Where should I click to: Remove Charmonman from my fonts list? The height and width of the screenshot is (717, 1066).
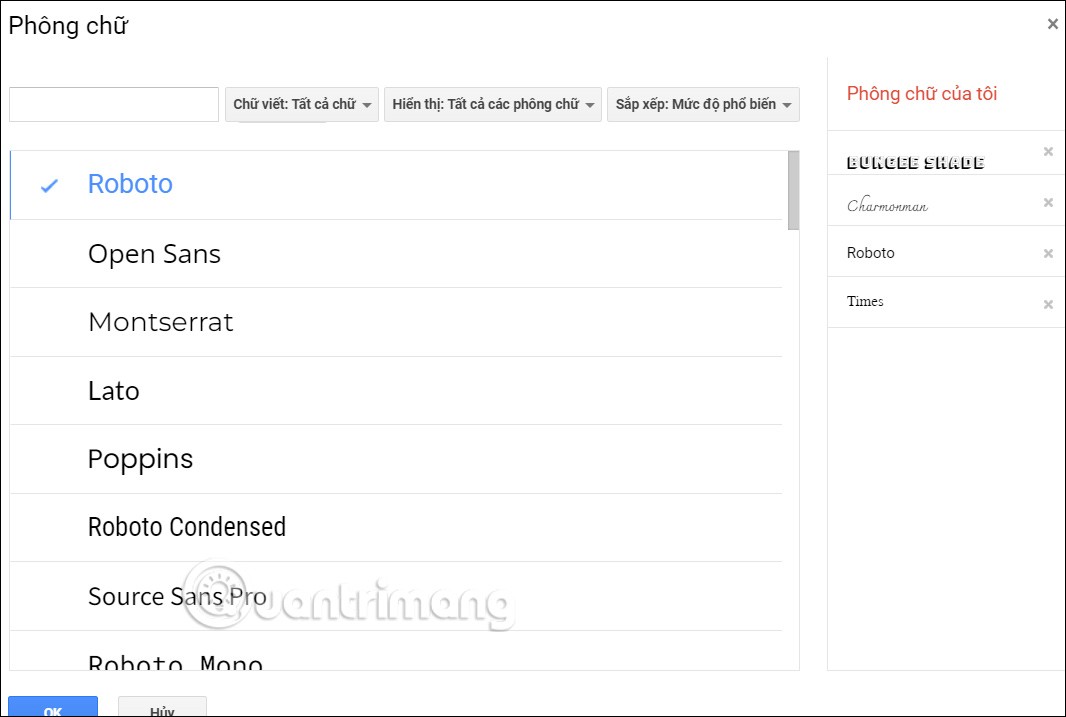[x=1048, y=203]
